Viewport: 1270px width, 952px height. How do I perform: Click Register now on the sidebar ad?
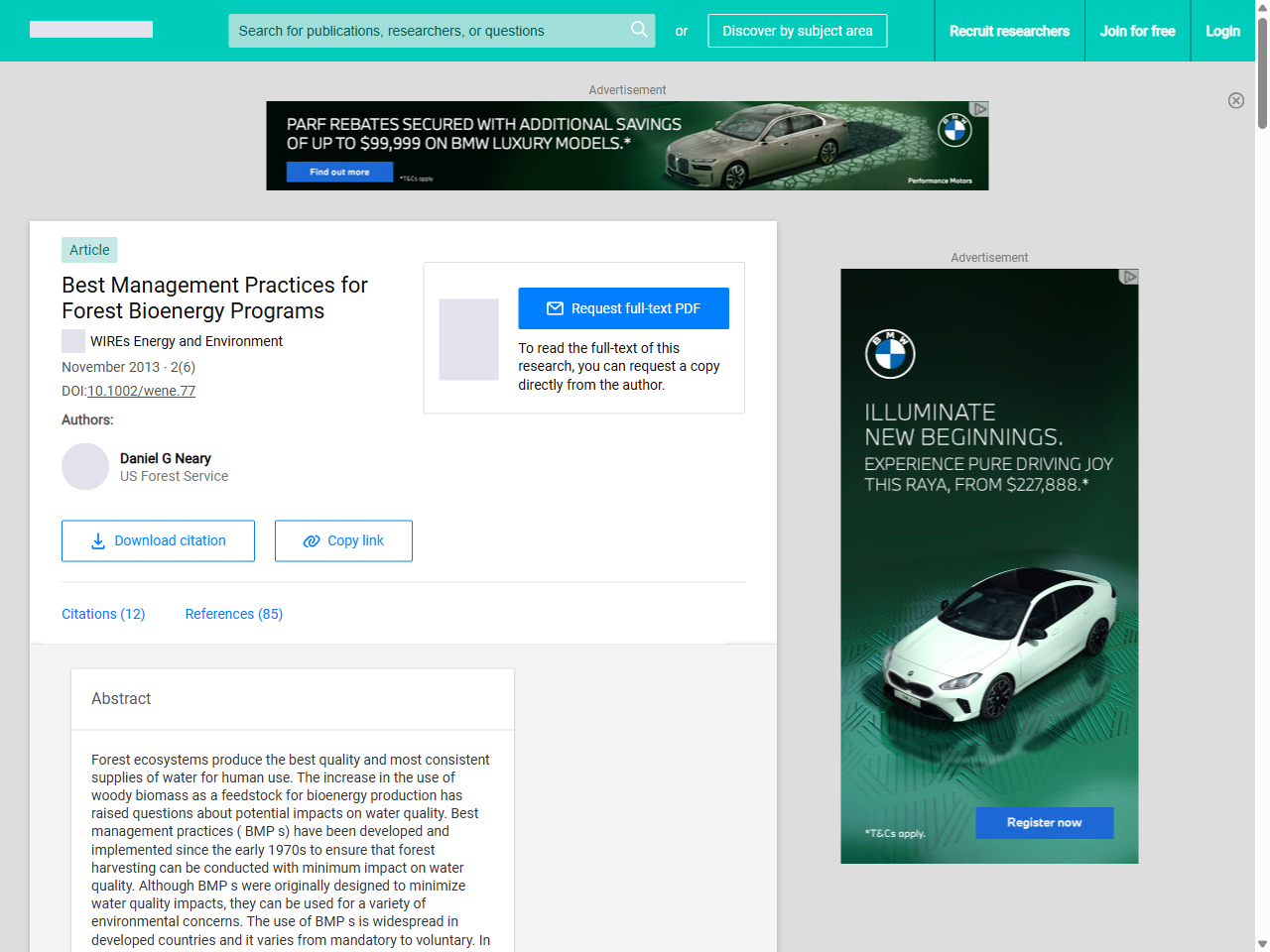click(x=1044, y=822)
